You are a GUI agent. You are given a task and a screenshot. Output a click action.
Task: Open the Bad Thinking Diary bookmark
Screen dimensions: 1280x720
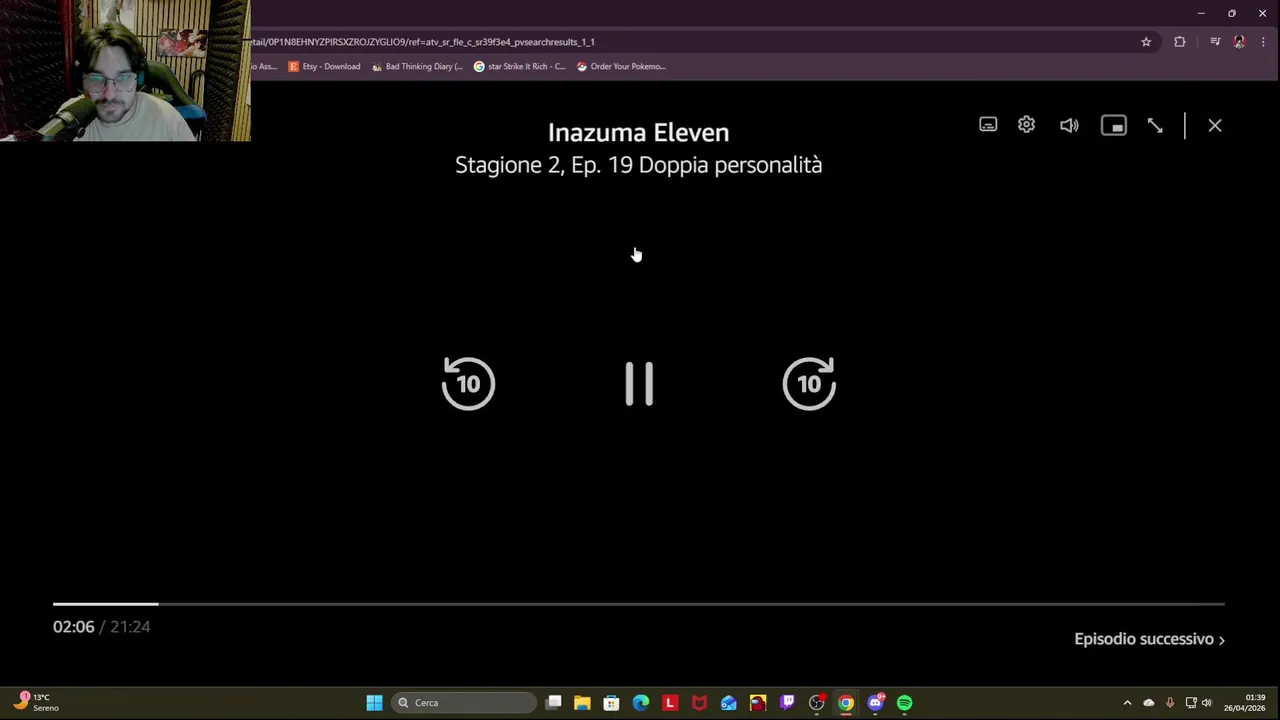click(x=417, y=67)
